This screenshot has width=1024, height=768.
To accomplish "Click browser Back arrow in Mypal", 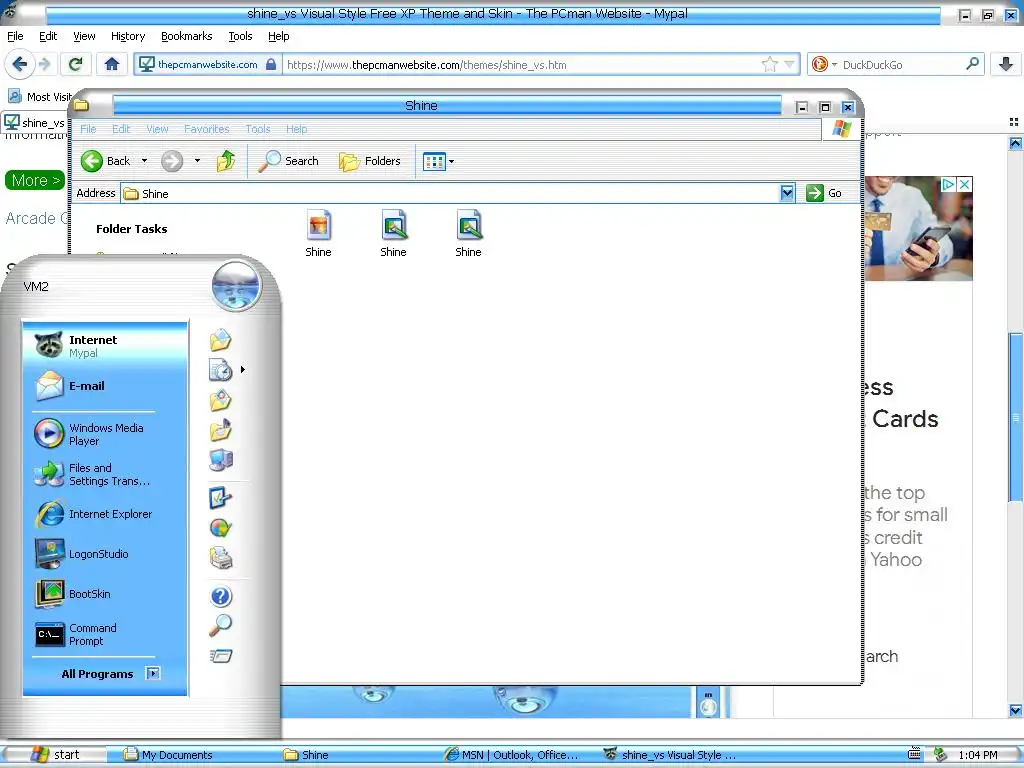I will (20, 64).
